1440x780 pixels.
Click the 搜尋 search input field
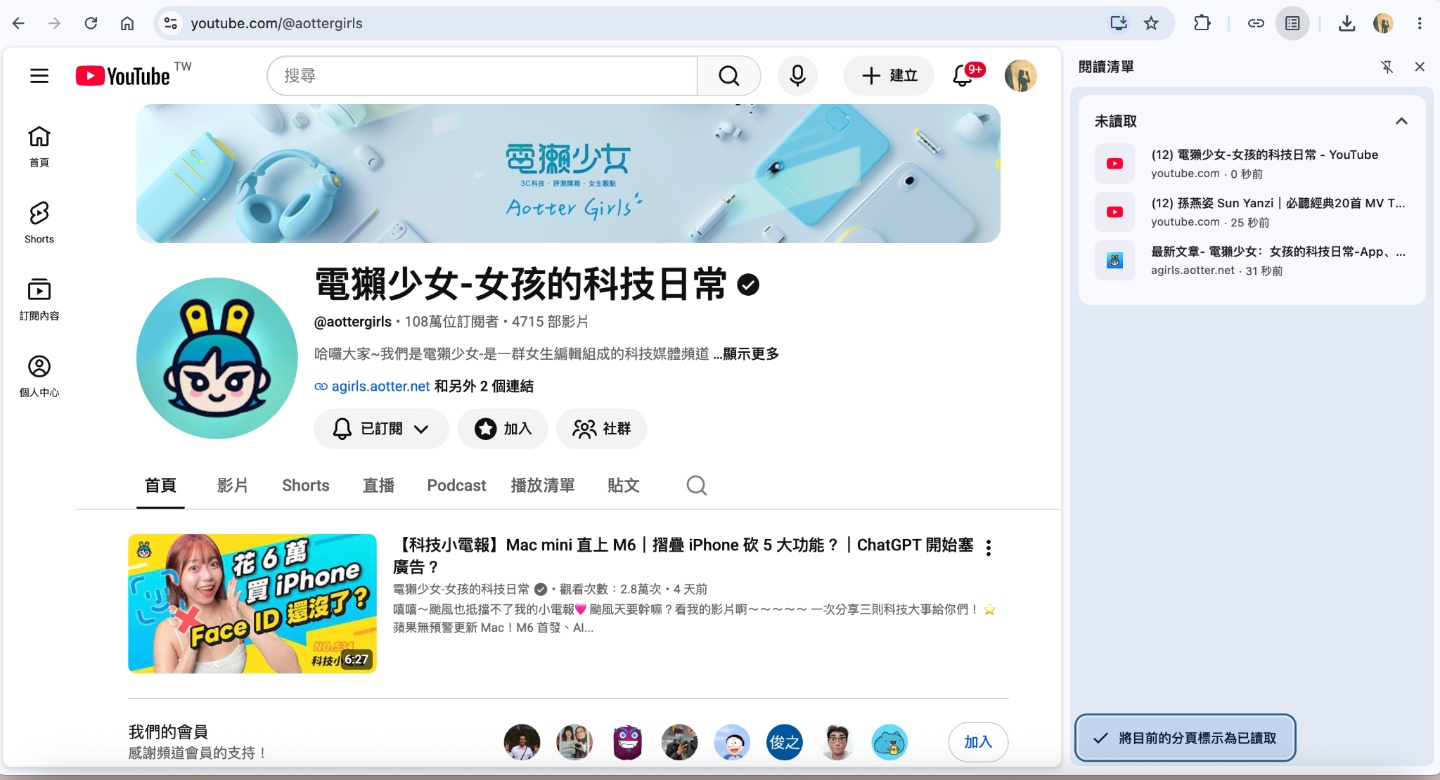(x=482, y=76)
